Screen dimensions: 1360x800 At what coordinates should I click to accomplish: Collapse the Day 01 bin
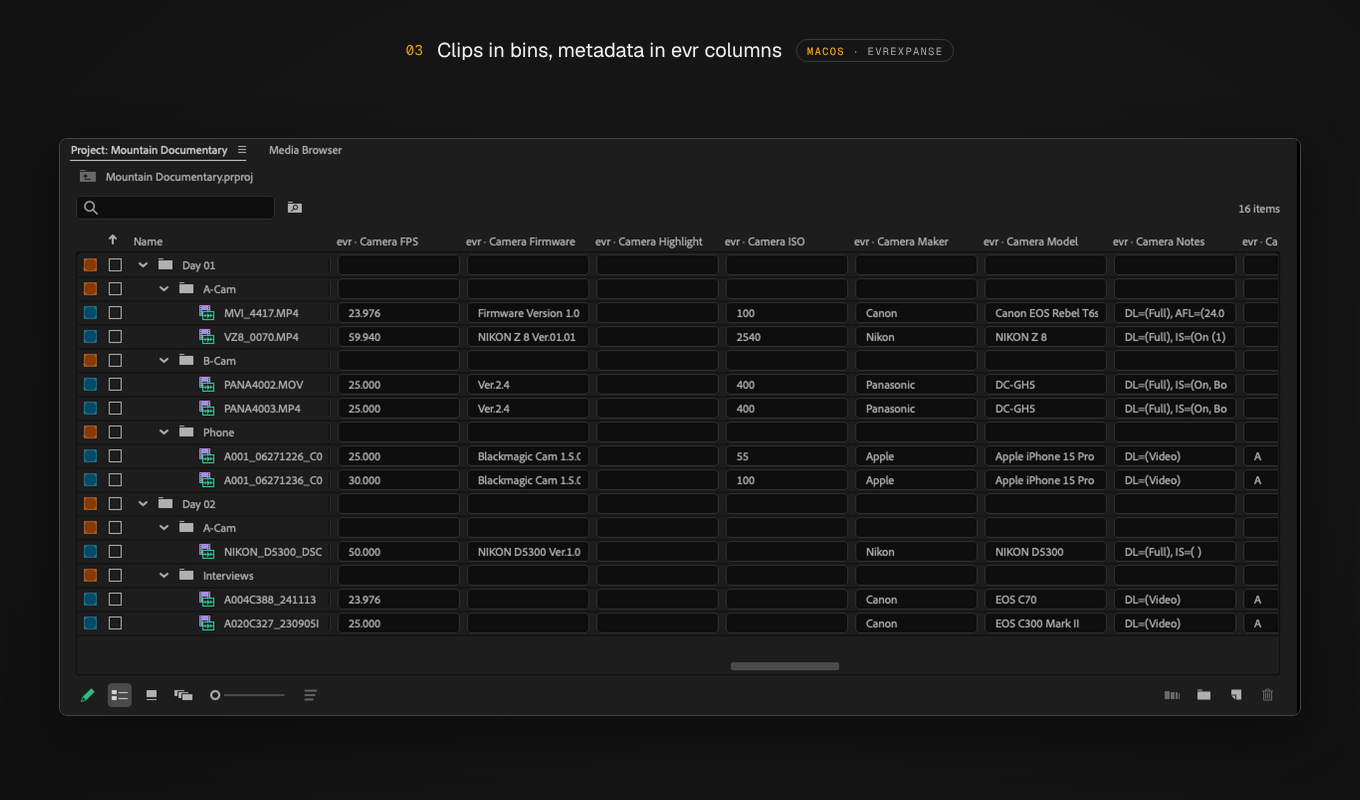[x=143, y=265]
